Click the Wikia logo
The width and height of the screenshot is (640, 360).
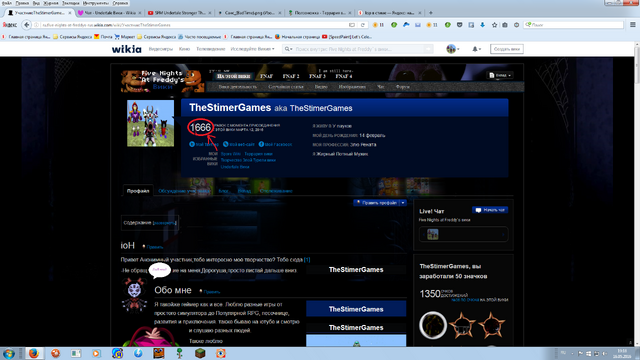(x=127, y=49)
